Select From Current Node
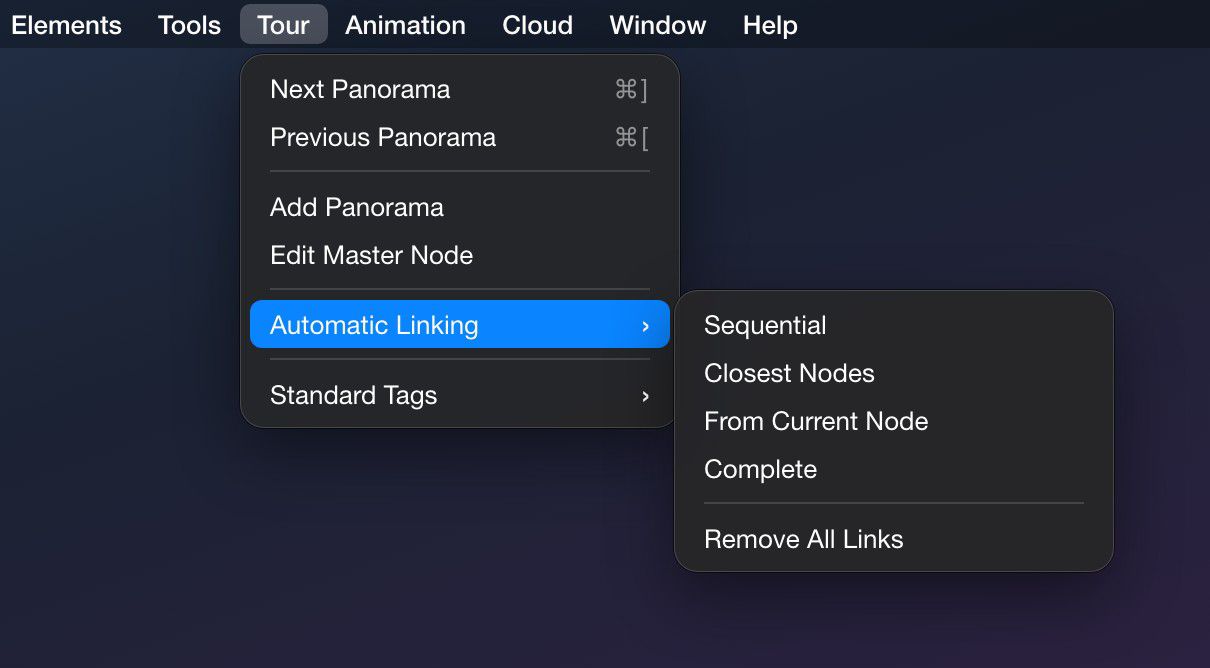1210x668 pixels. point(894,422)
